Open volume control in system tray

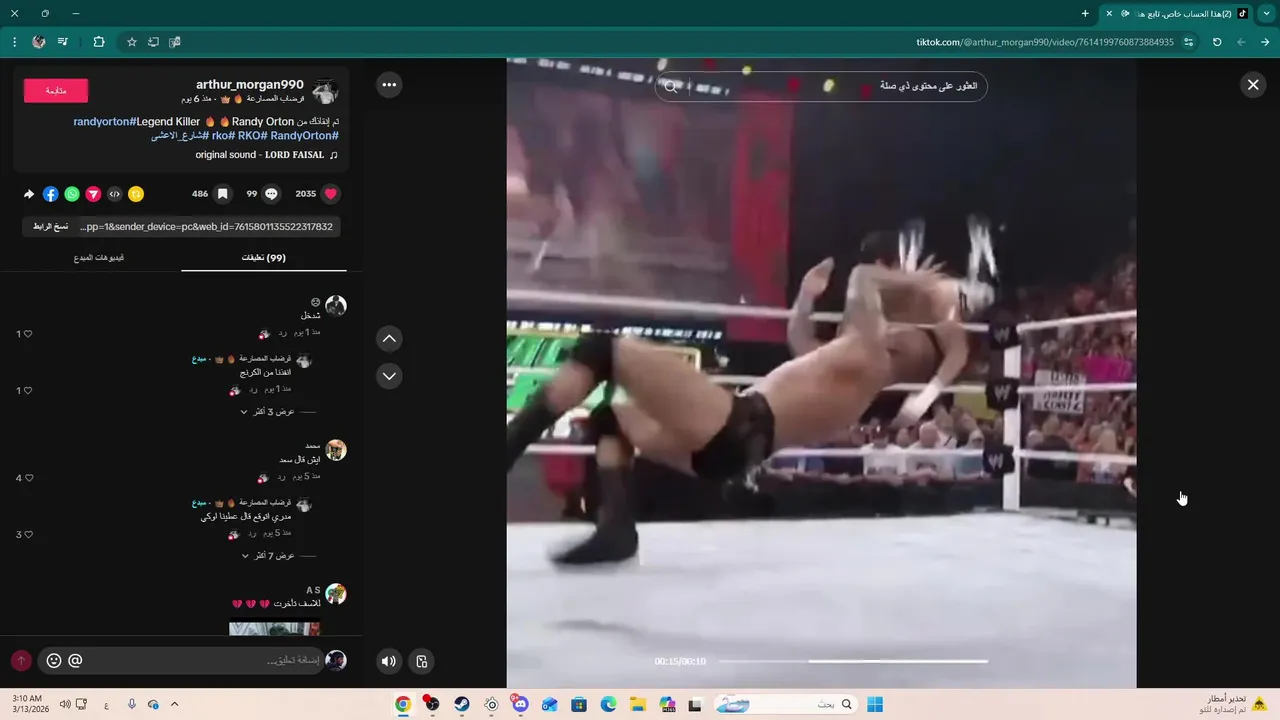(x=64, y=704)
